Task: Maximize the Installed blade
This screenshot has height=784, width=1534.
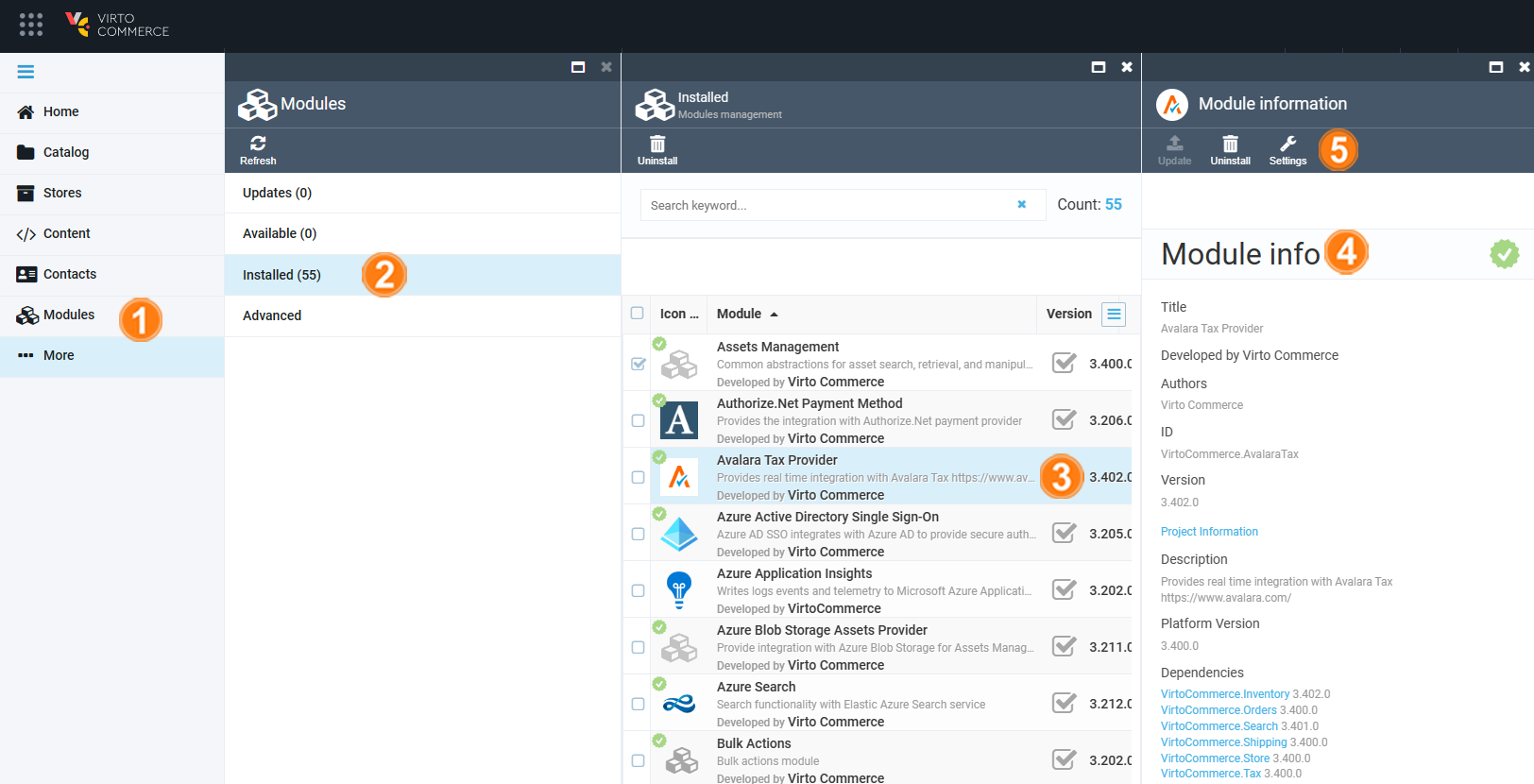Action: pyautogui.click(x=1099, y=67)
